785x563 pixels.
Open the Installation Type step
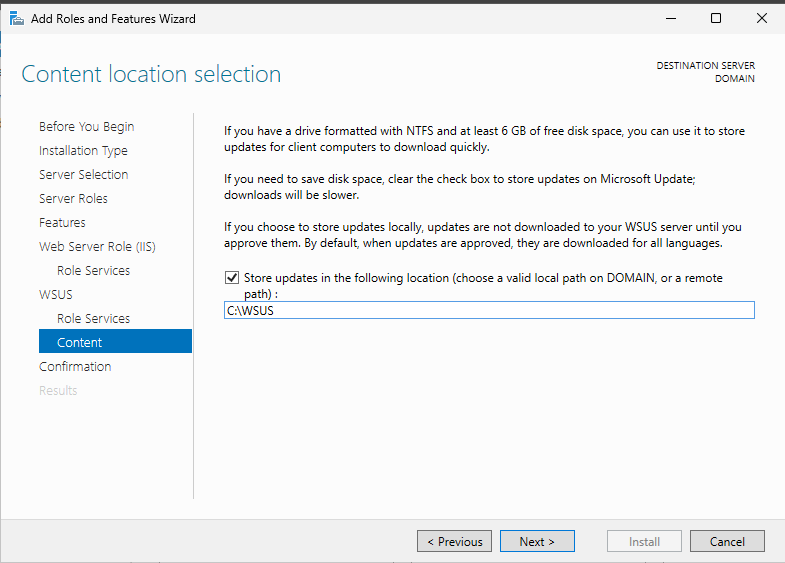[83, 151]
